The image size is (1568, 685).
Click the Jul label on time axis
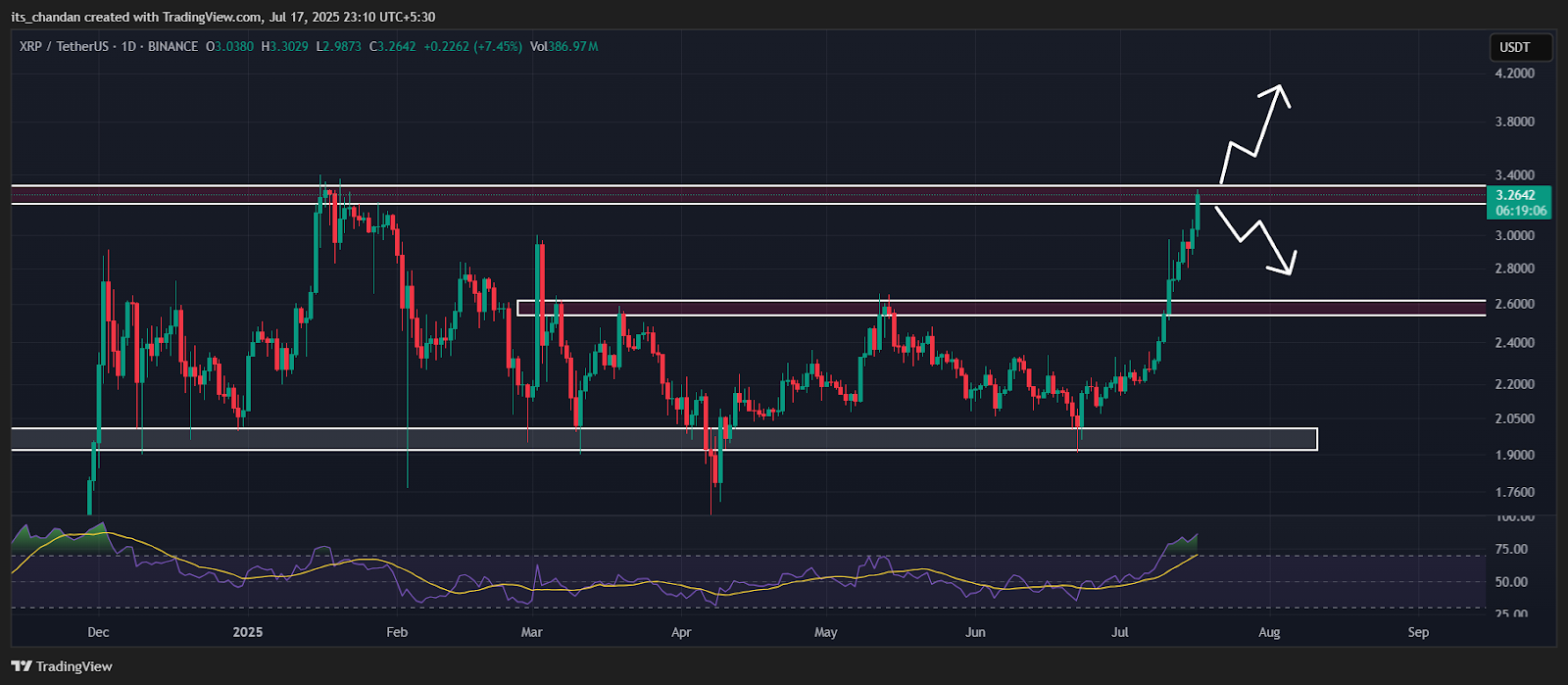tap(1120, 632)
